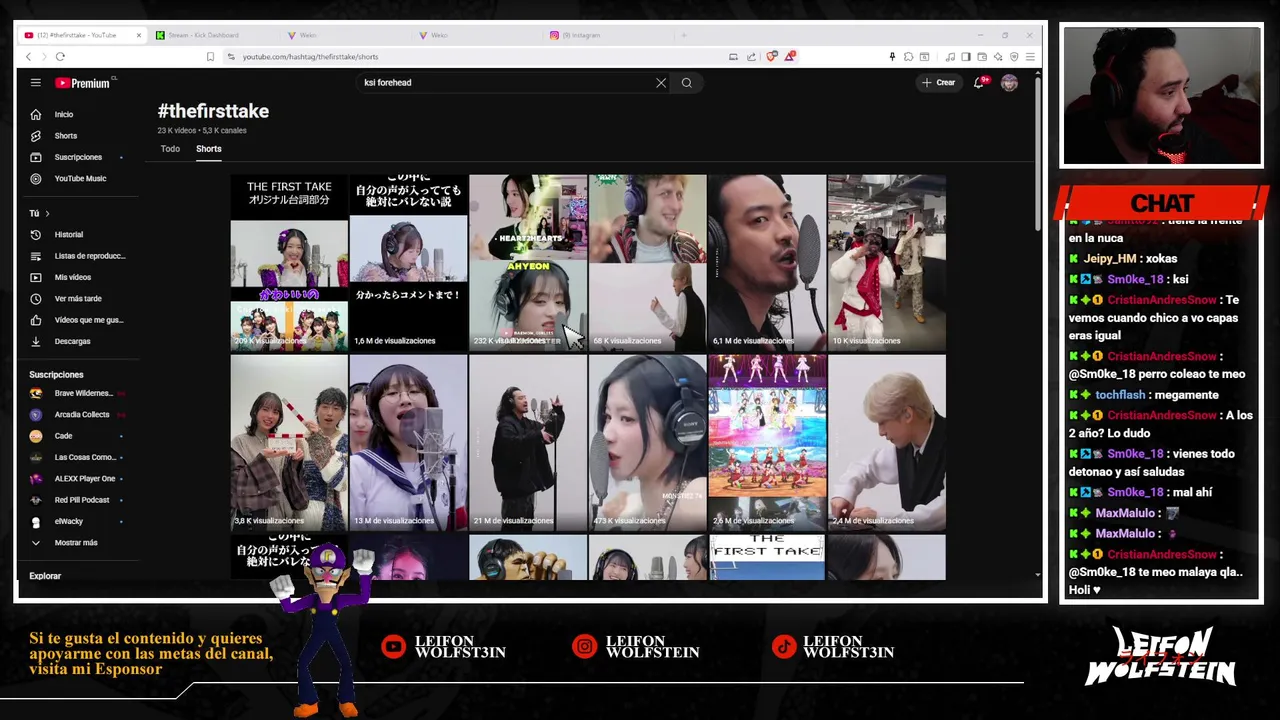Clear the search text with the X icon
This screenshot has height=720, width=1280.
[x=661, y=83]
